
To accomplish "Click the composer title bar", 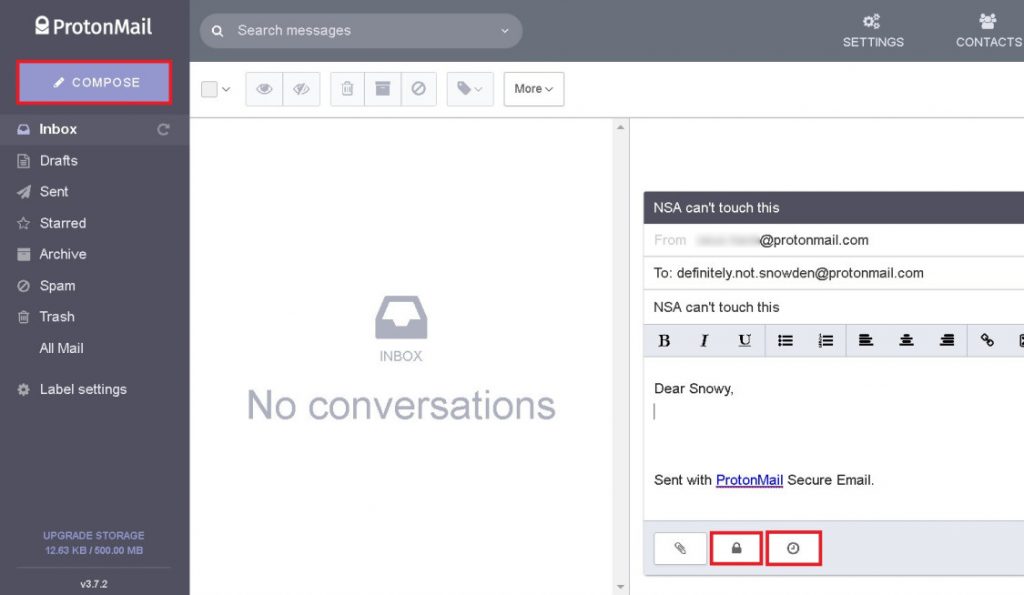I will pos(834,208).
